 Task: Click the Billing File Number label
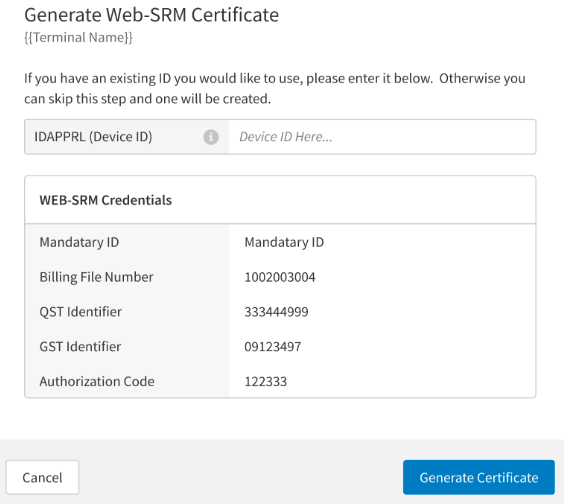(96, 277)
